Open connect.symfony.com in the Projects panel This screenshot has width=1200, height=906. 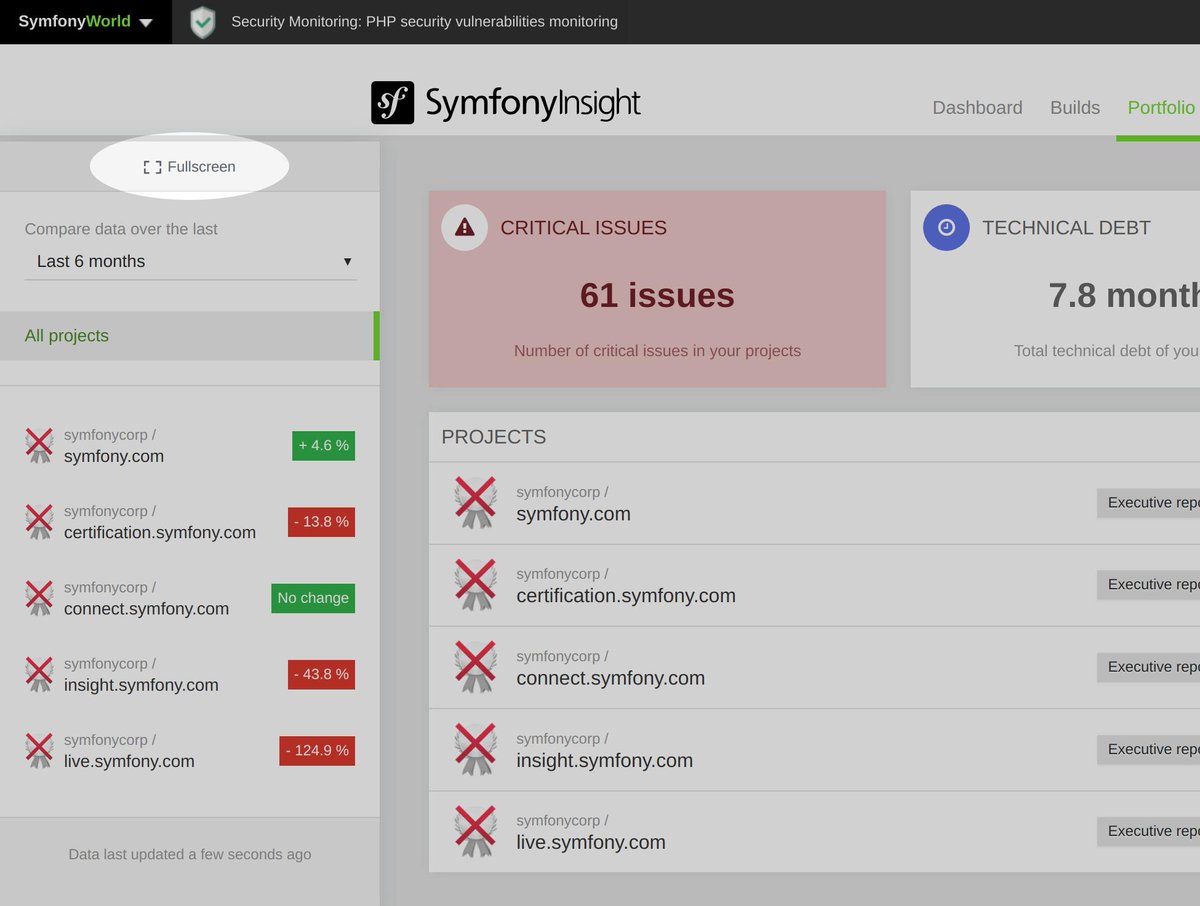[x=610, y=678]
